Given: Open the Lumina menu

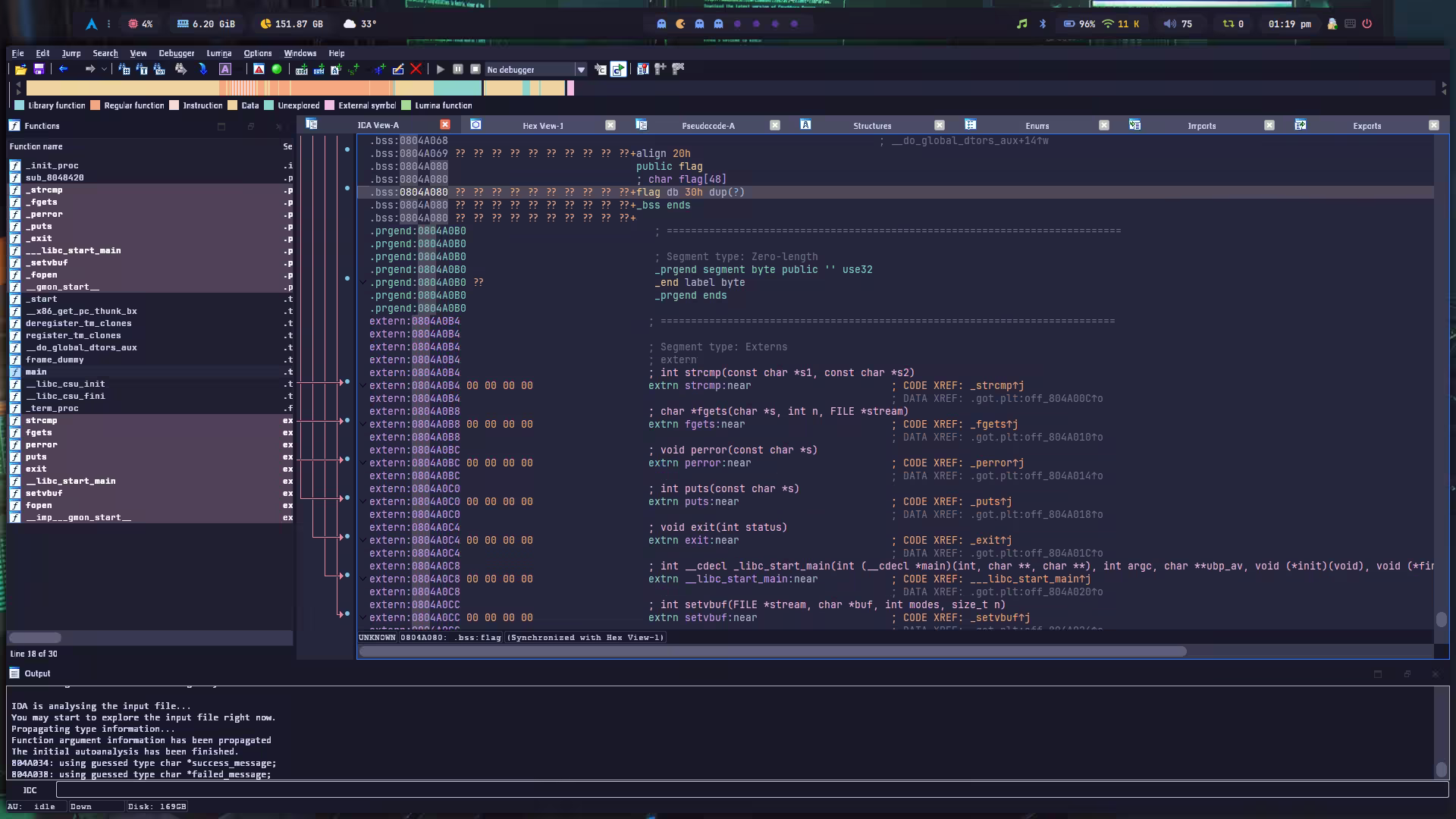Looking at the screenshot, I should click(218, 53).
